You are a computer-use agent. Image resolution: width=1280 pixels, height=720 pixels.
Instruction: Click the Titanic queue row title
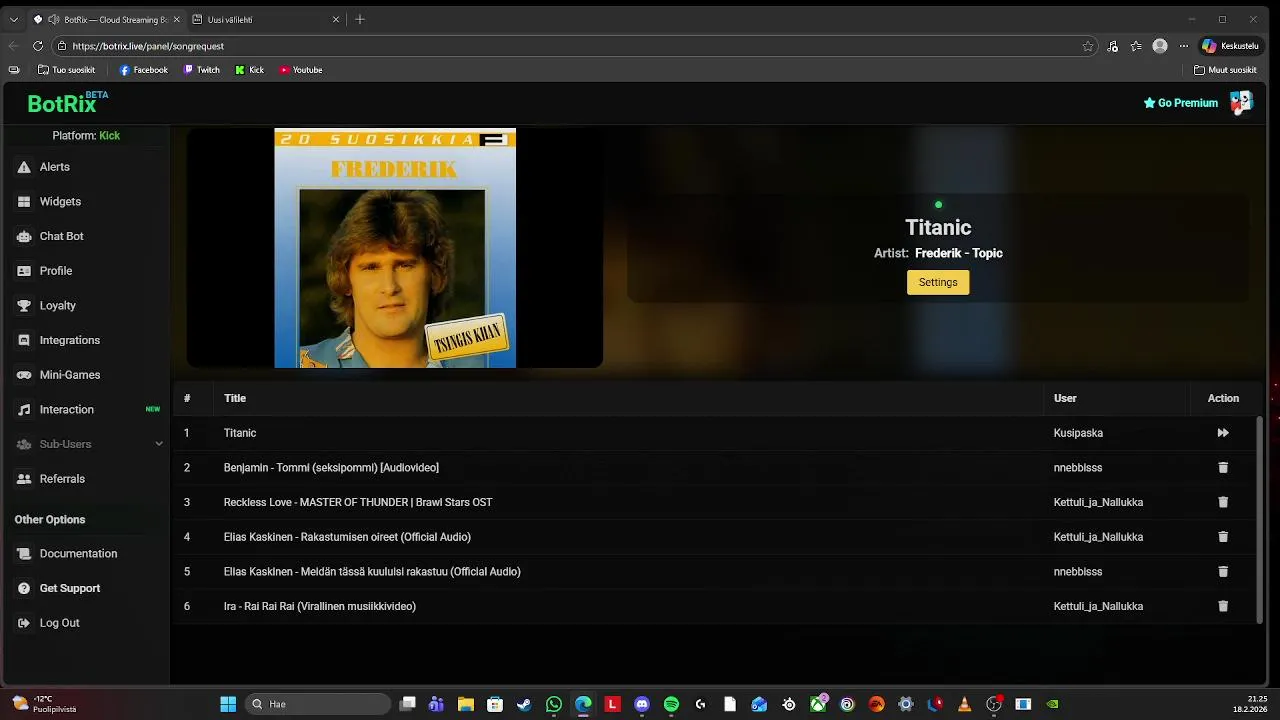pyautogui.click(x=240, y=433)
